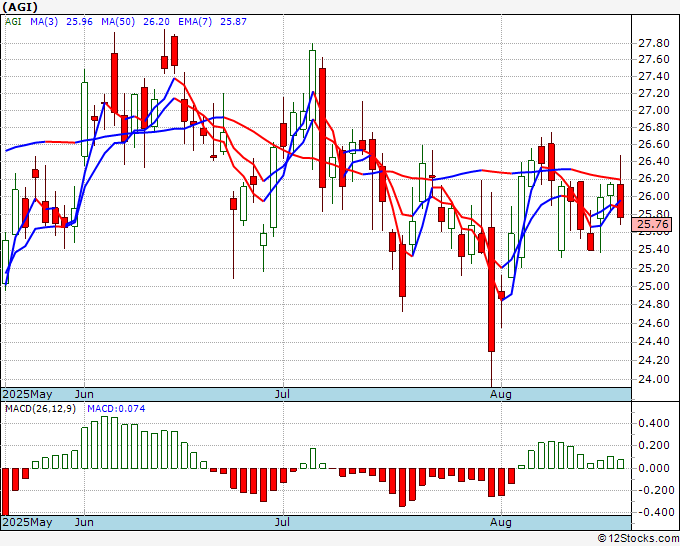This screenshot has height=546, width=680.
Task: Click the 24.60 price axis label
Action: coord(654,323)
